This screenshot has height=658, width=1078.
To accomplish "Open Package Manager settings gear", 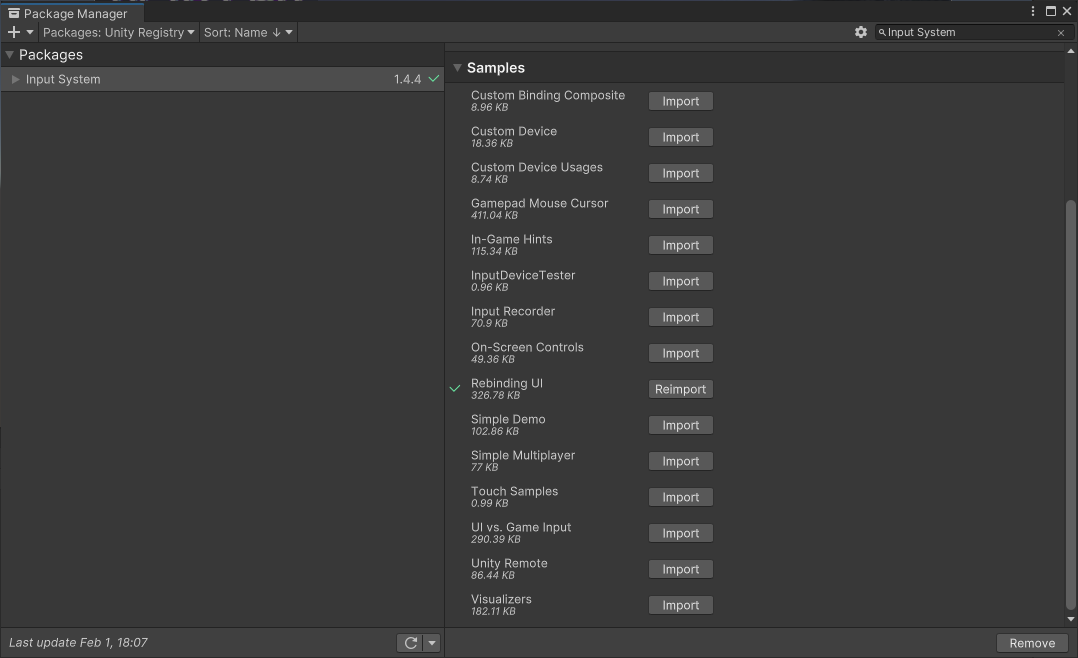I will point(861,32).
